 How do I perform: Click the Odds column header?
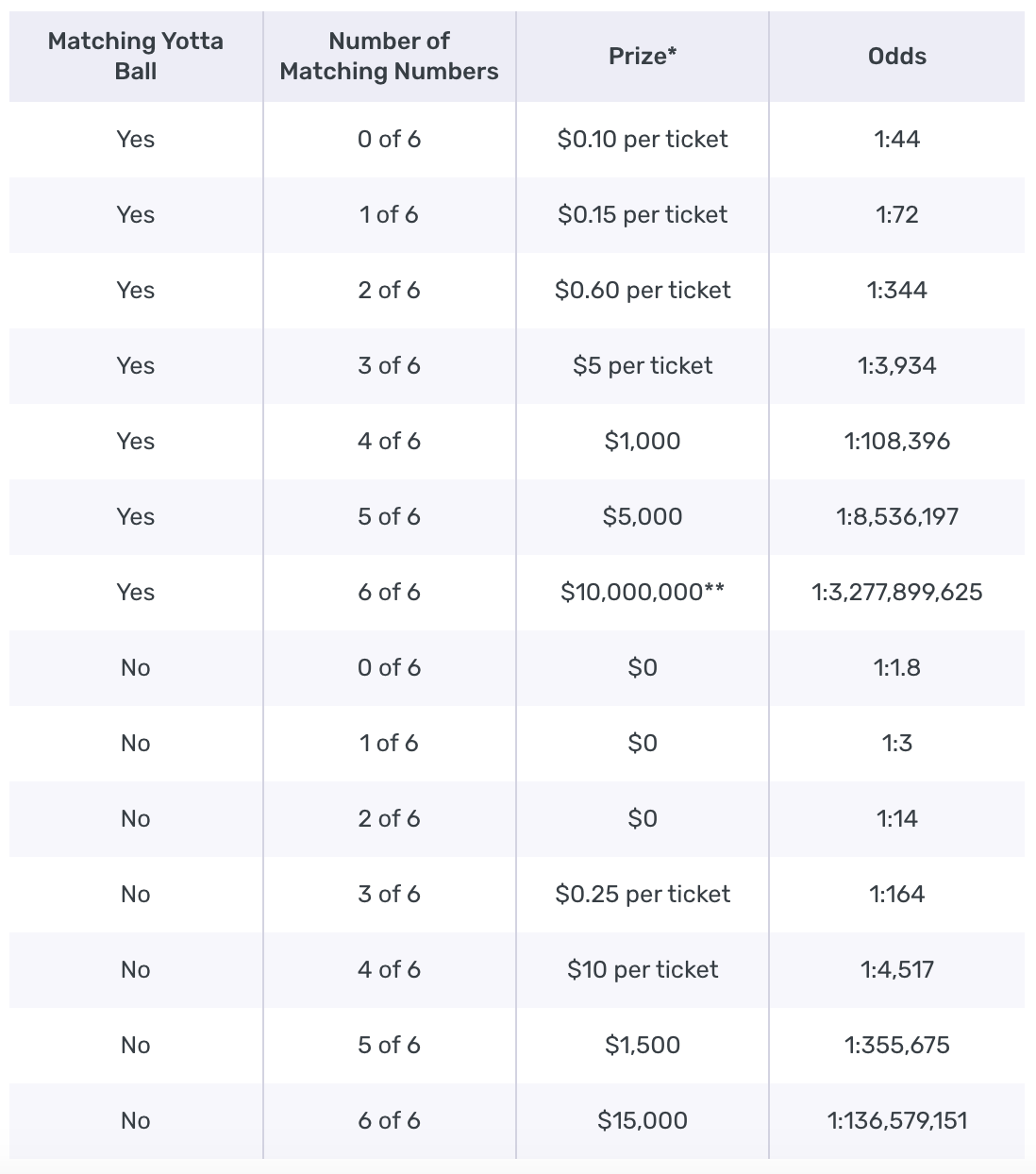897,56
